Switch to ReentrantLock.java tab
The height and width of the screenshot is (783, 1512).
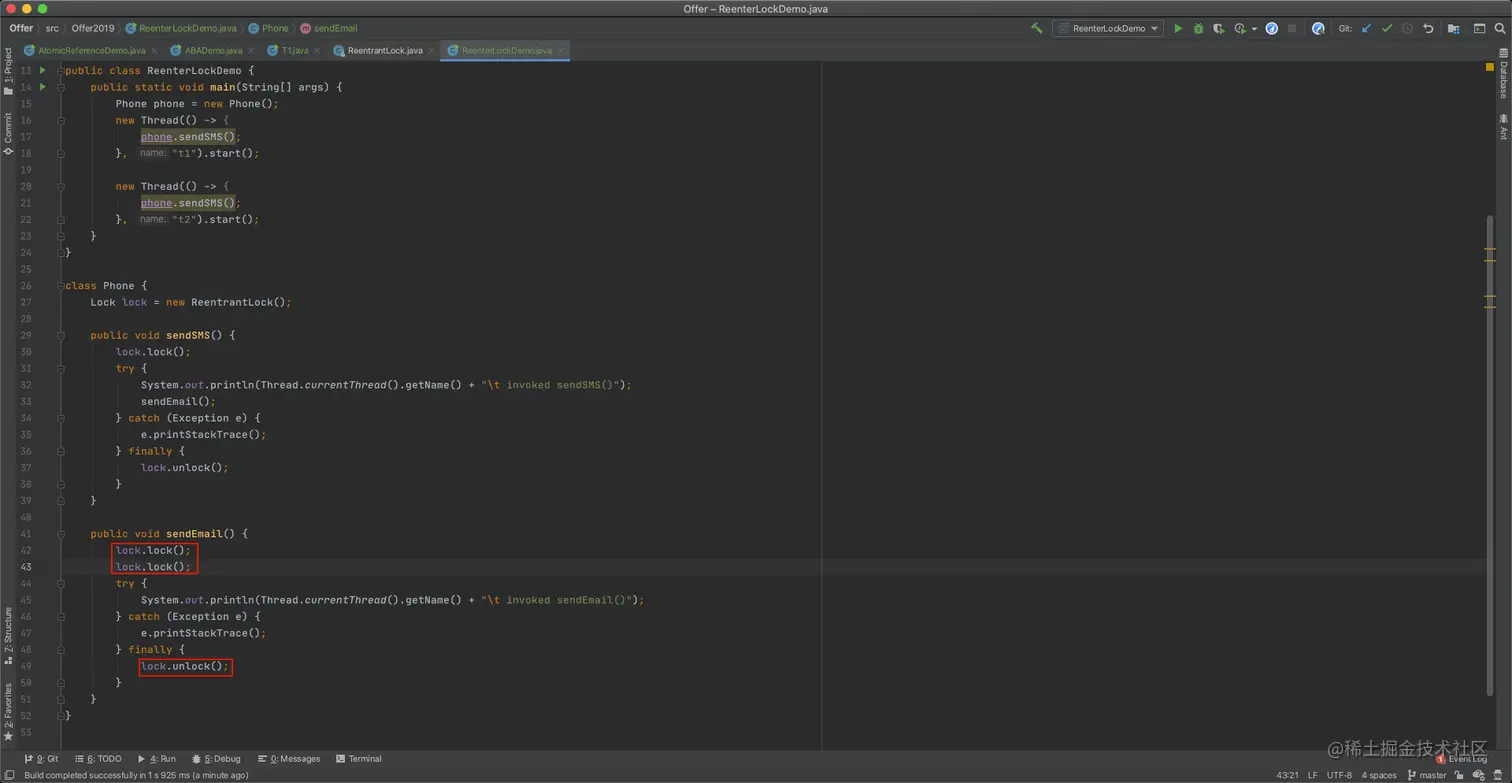coord(385,50)
